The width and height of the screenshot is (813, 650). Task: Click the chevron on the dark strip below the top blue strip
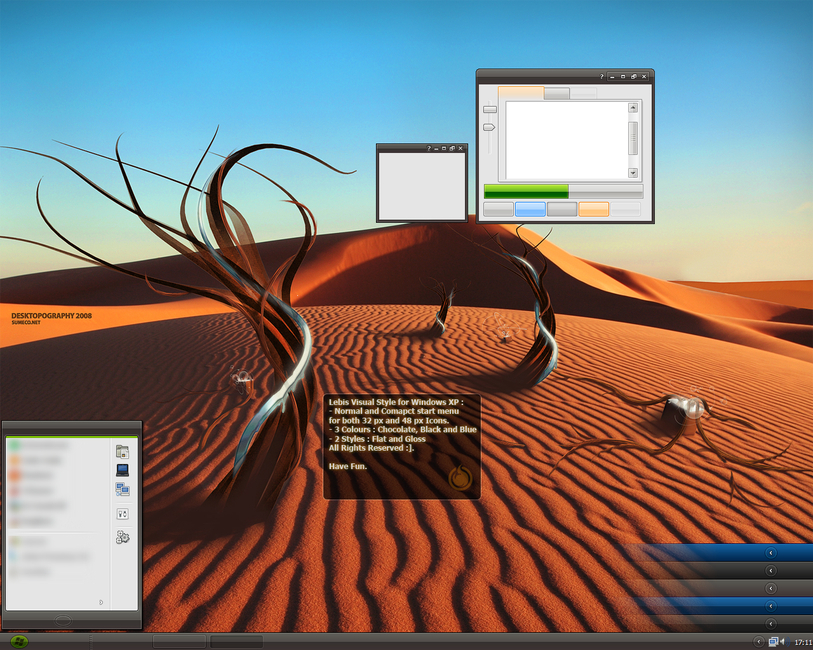point(770,570)
